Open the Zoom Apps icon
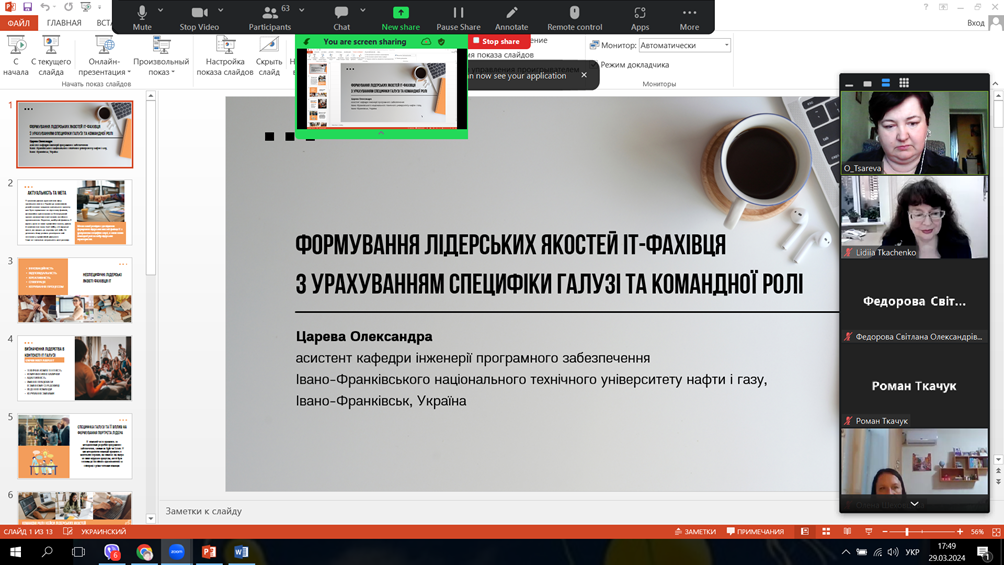 [x=639, y=16]
